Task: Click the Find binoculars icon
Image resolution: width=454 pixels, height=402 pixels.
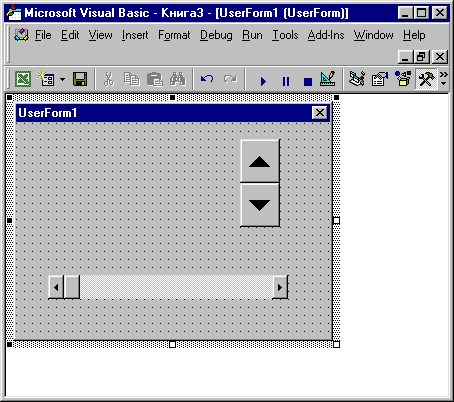Action: point(178,79)
